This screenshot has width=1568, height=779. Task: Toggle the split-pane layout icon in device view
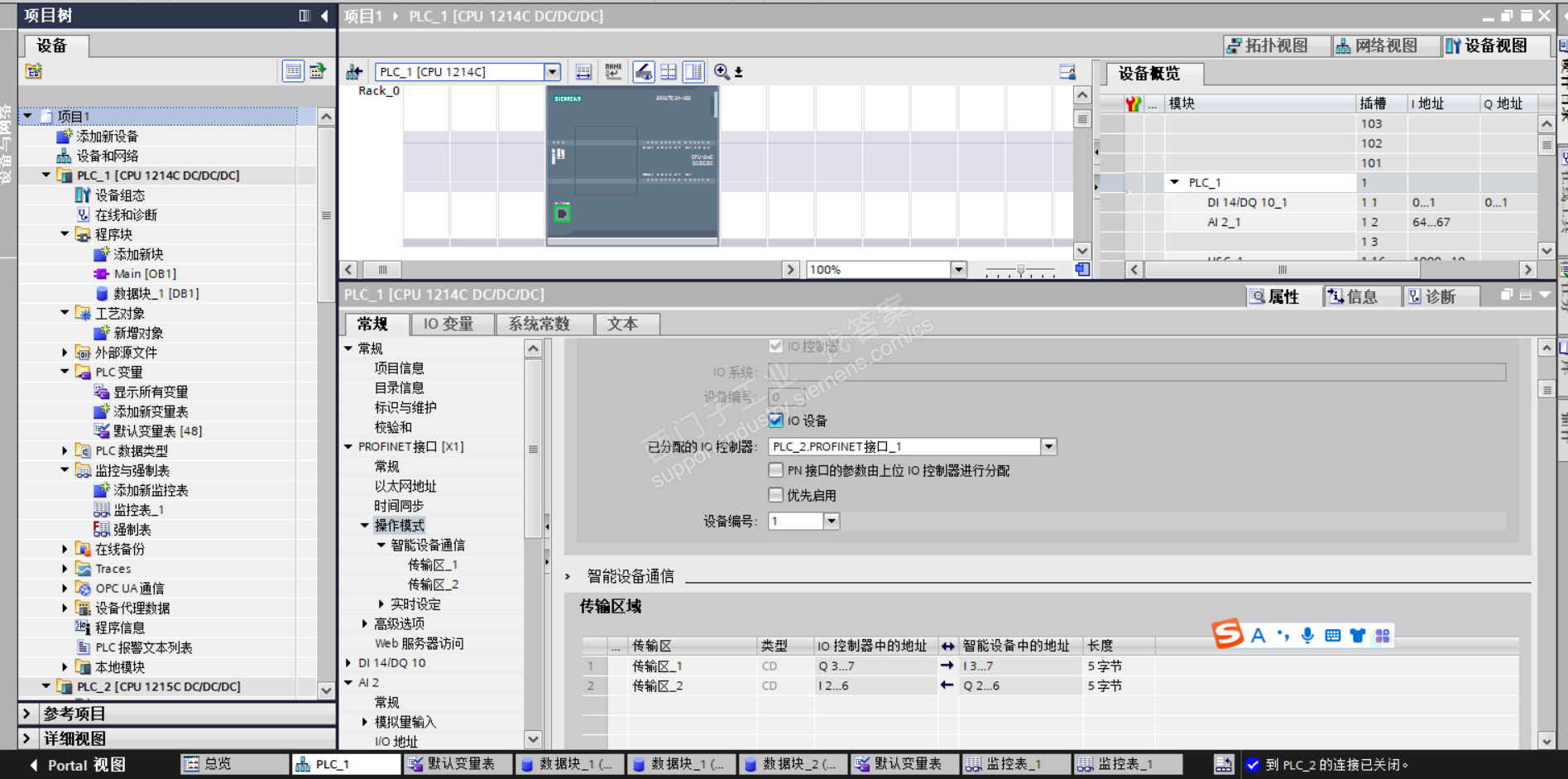pyautogui.click(x=694, y=72)
